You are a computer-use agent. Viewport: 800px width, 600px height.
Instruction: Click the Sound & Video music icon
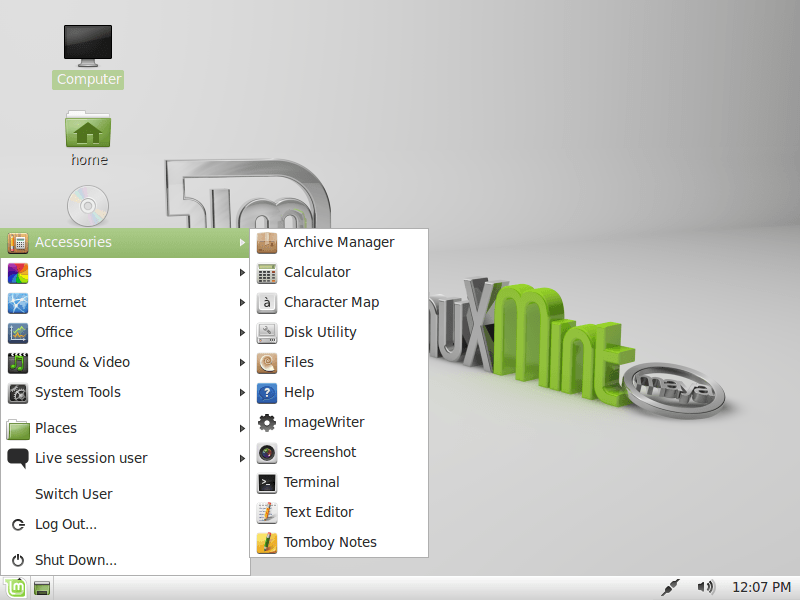pyautogui.click(x=18, y=363)
